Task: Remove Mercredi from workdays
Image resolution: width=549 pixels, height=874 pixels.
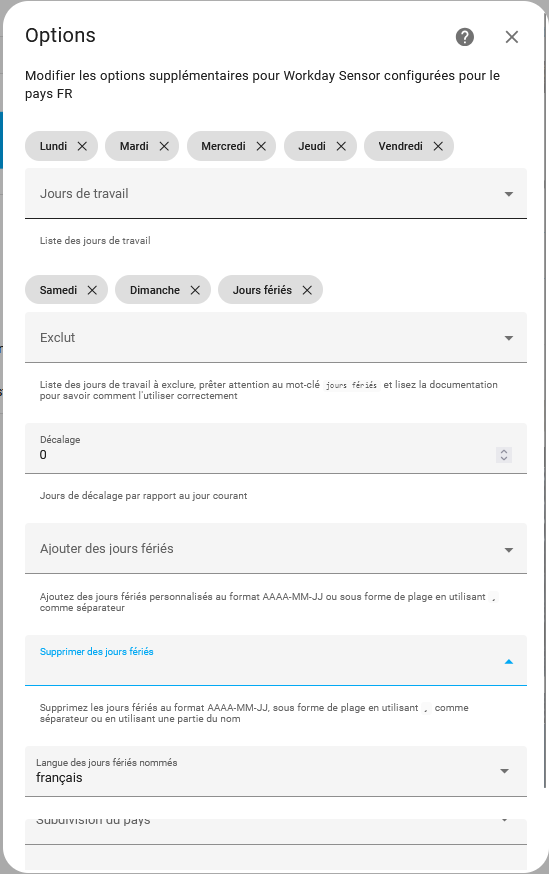Action: click(261, 146)
